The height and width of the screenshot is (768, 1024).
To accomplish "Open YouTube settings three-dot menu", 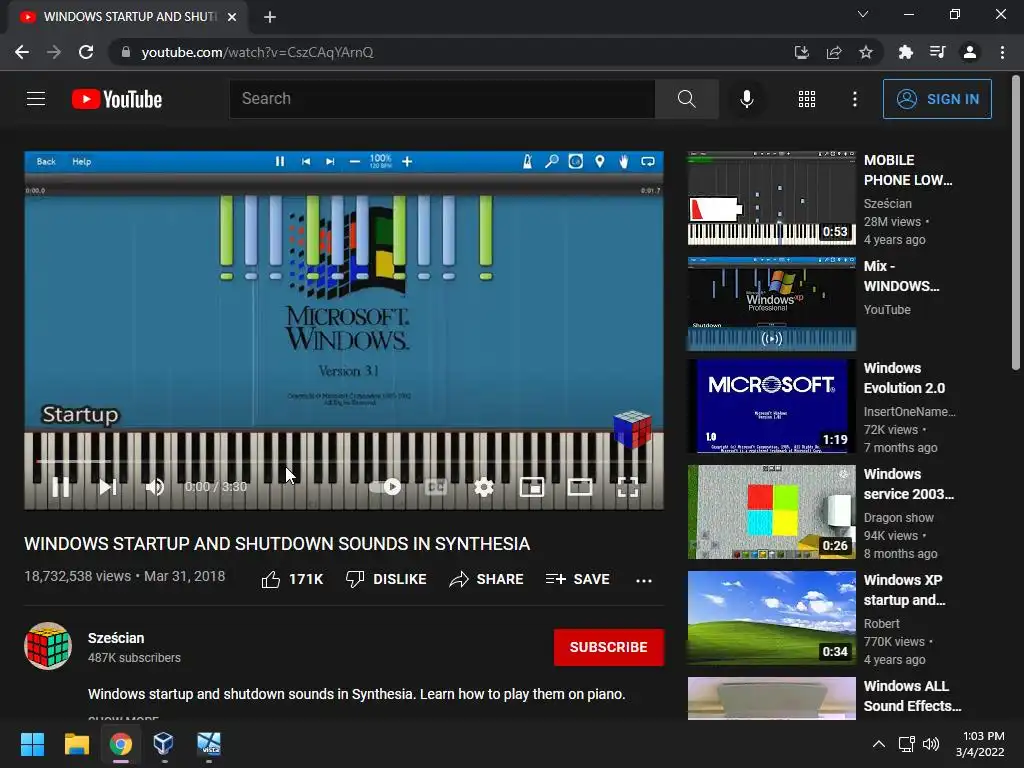I will pyautogui.click(x=854, y=99).
